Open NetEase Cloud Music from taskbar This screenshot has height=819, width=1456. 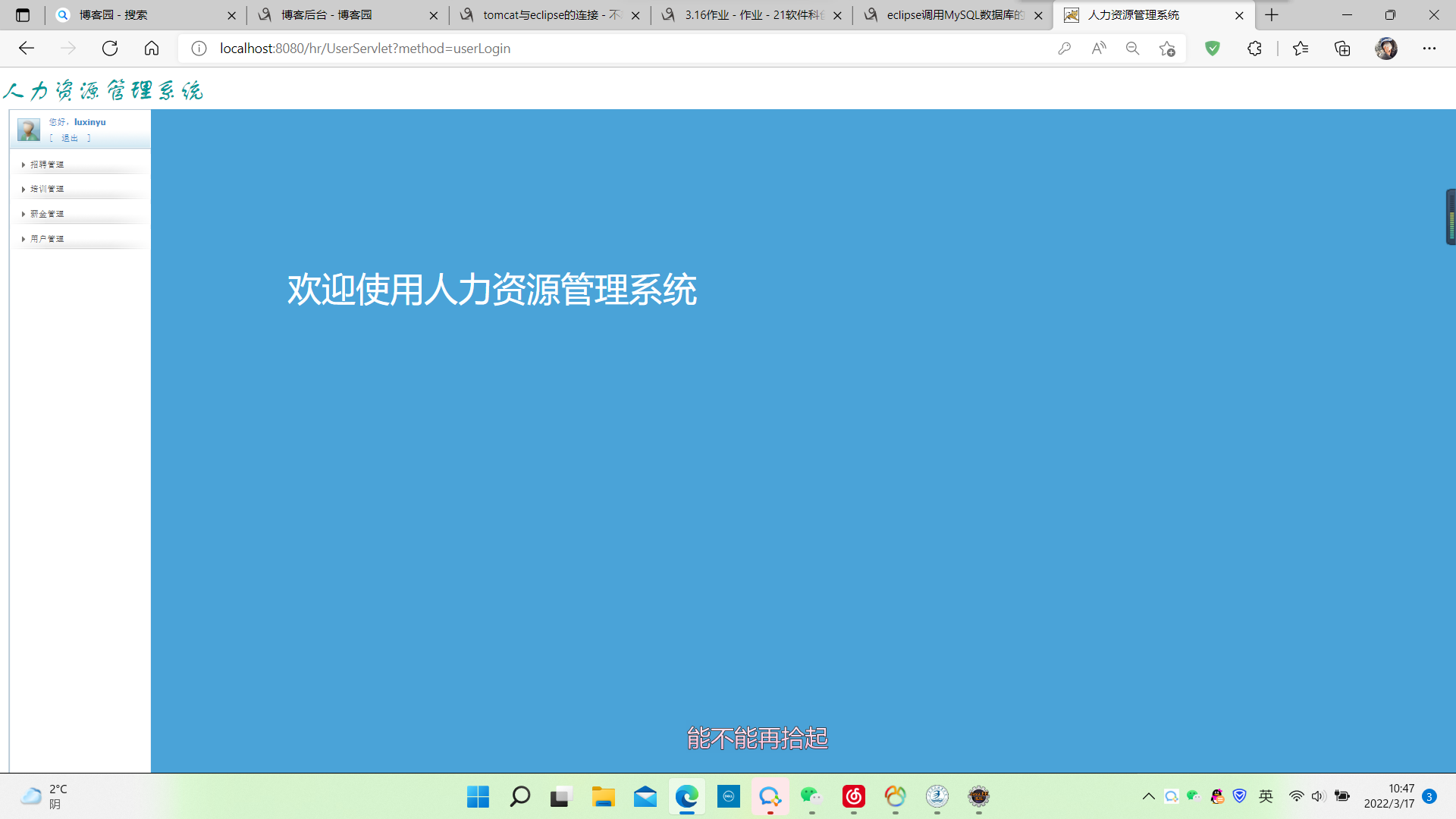[853, 796]
